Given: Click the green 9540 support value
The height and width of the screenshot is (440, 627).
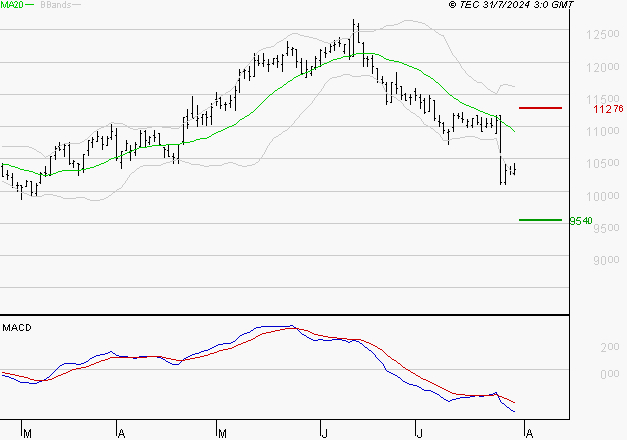Looking at the screenshot, I should [x=581, y=221].
